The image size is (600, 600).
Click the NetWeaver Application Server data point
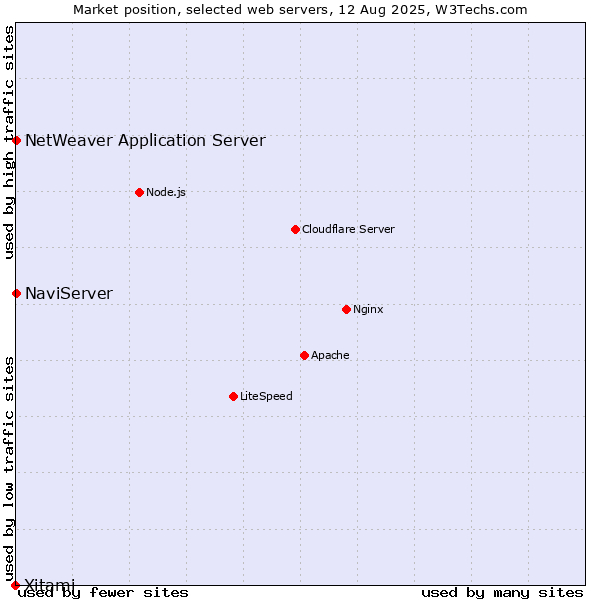point(16,140)
